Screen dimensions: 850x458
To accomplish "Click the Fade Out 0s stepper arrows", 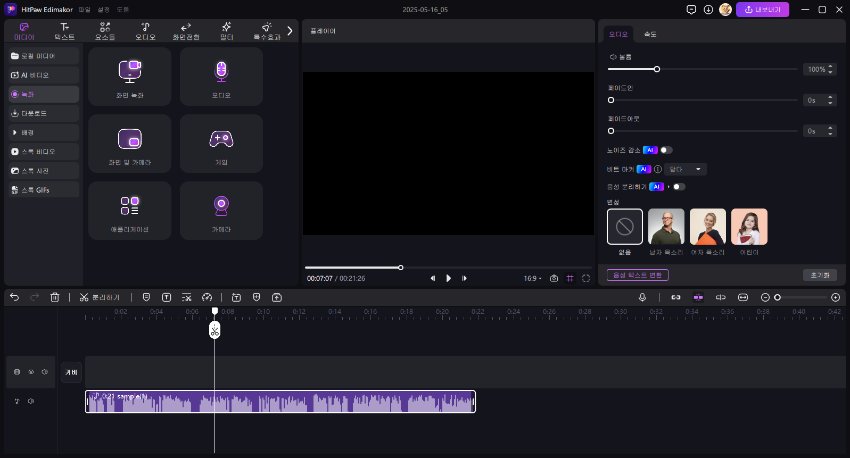I will pos(830,131).
